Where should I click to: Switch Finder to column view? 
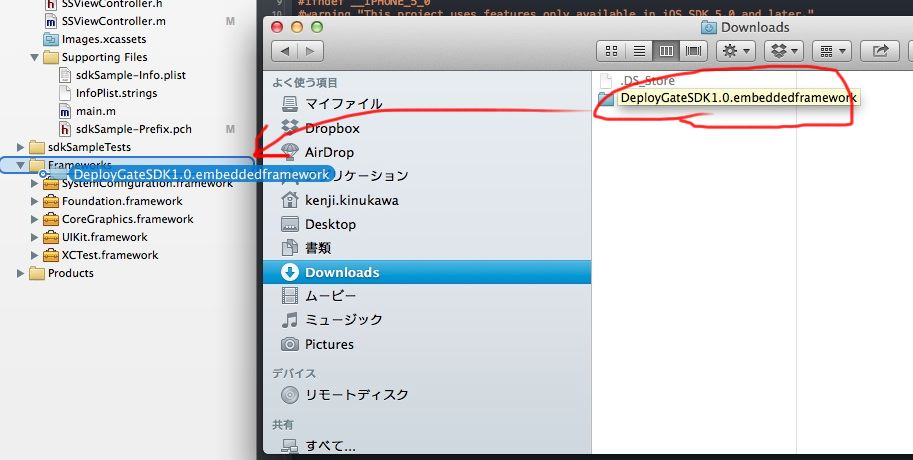click(666, 51)
